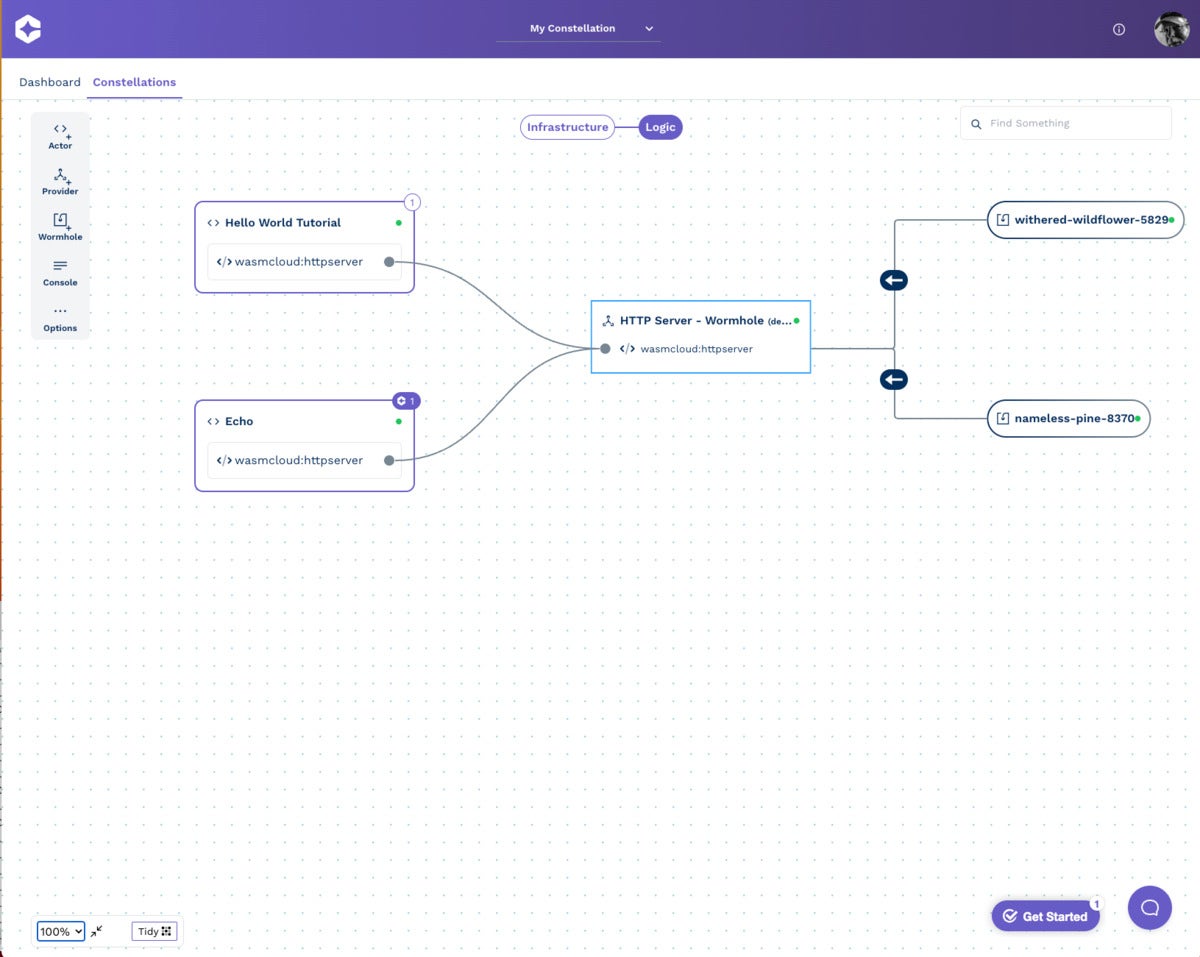This screenshot has width=1200, height=957.
Task: Open the Console panel
Action: click(60, 272)
